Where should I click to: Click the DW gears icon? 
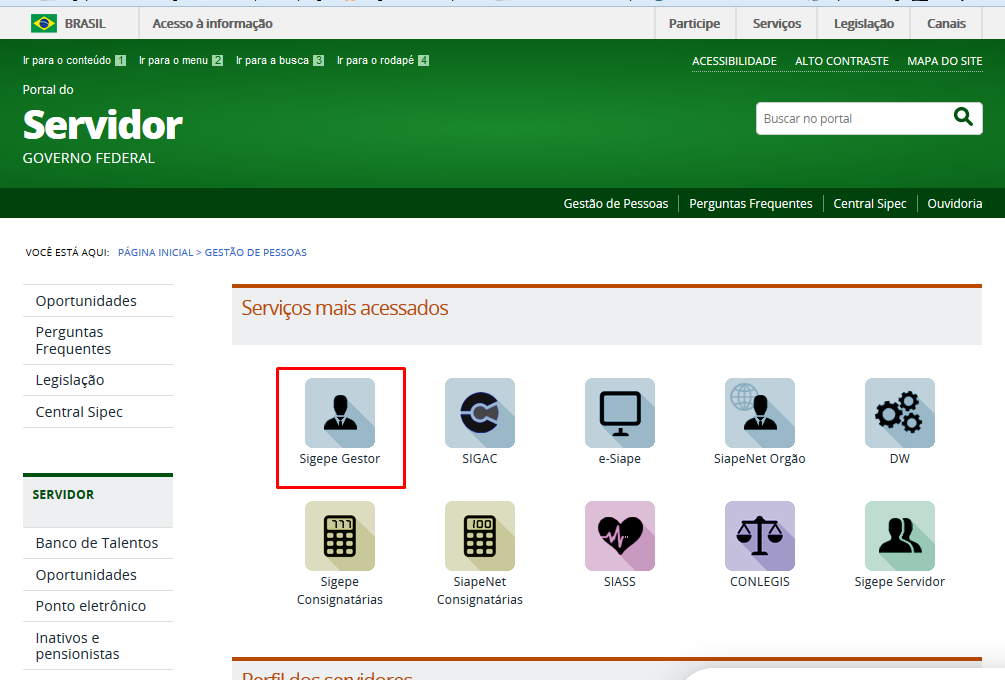pos(900,412)
